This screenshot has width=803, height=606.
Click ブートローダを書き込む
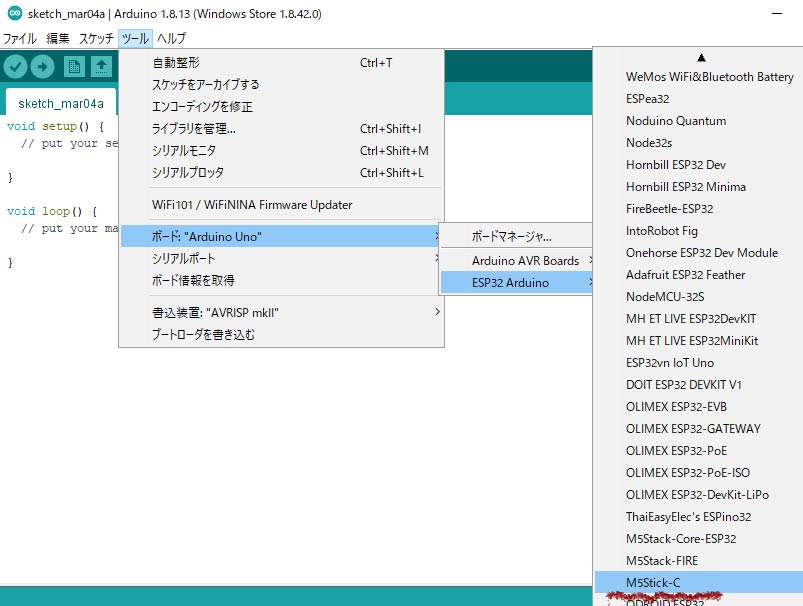click(281, 335)
